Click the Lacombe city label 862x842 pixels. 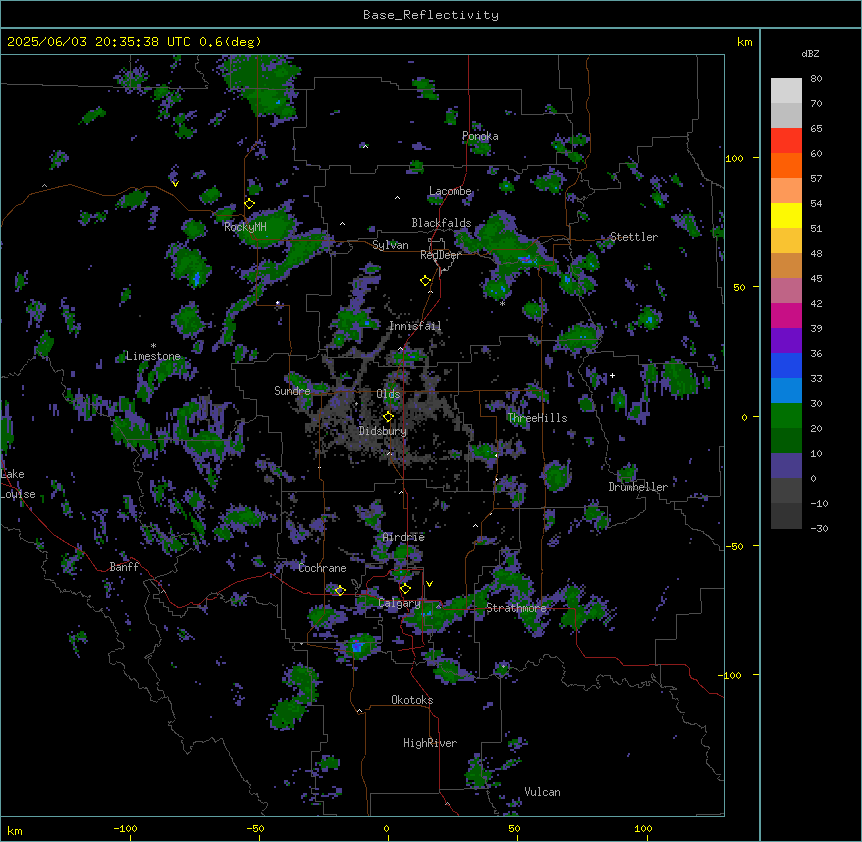pos(450,191)
